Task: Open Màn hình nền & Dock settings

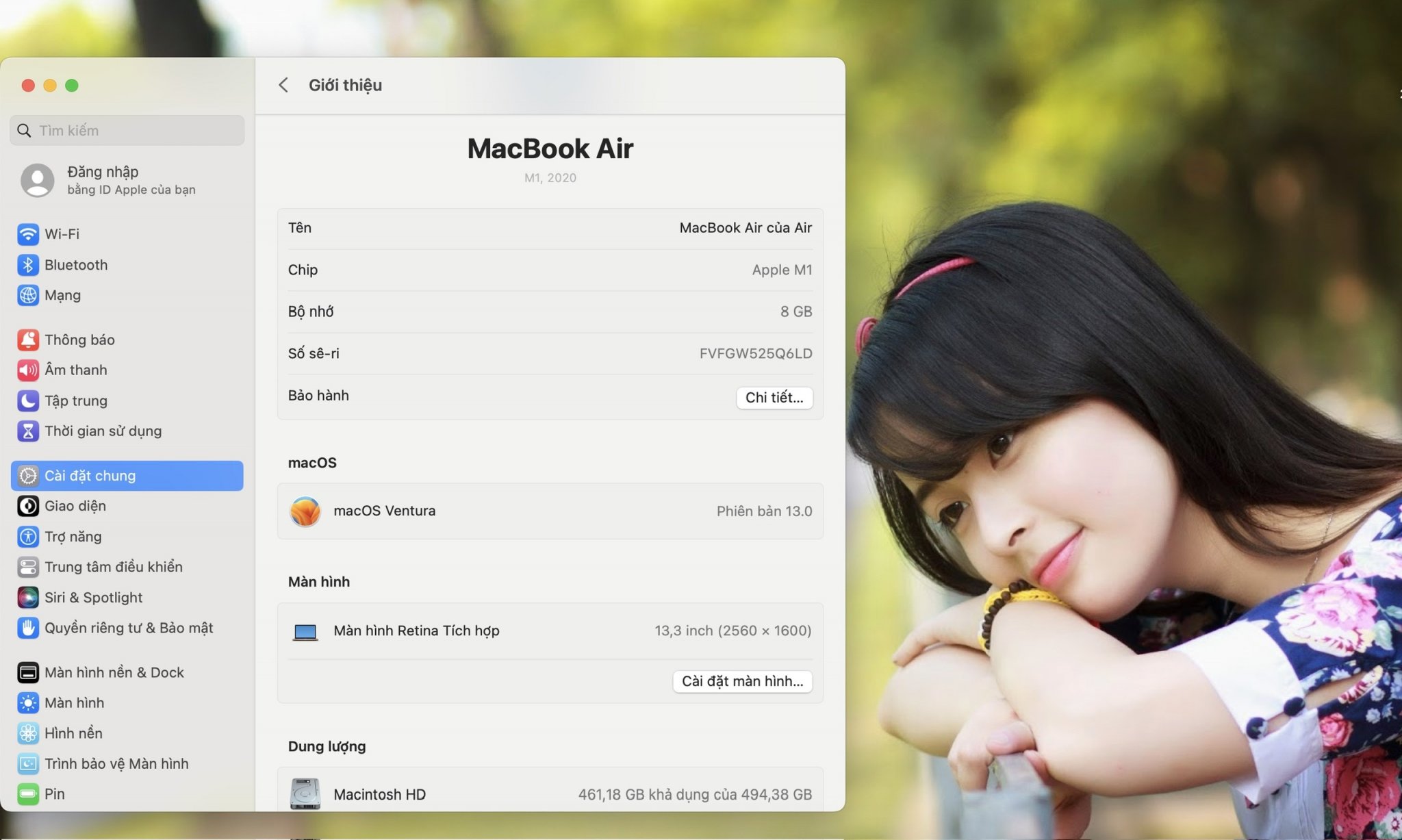Action: pyautogui.click(x=114, y=672)
